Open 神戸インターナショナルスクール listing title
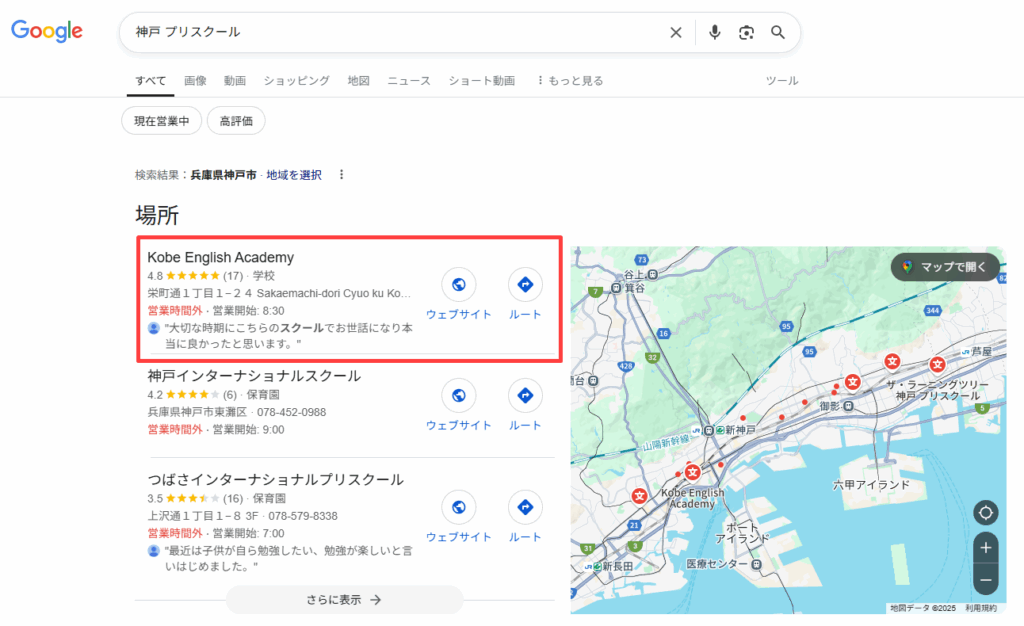This screenshot has height=626, width=1024. tap(254, 376)
